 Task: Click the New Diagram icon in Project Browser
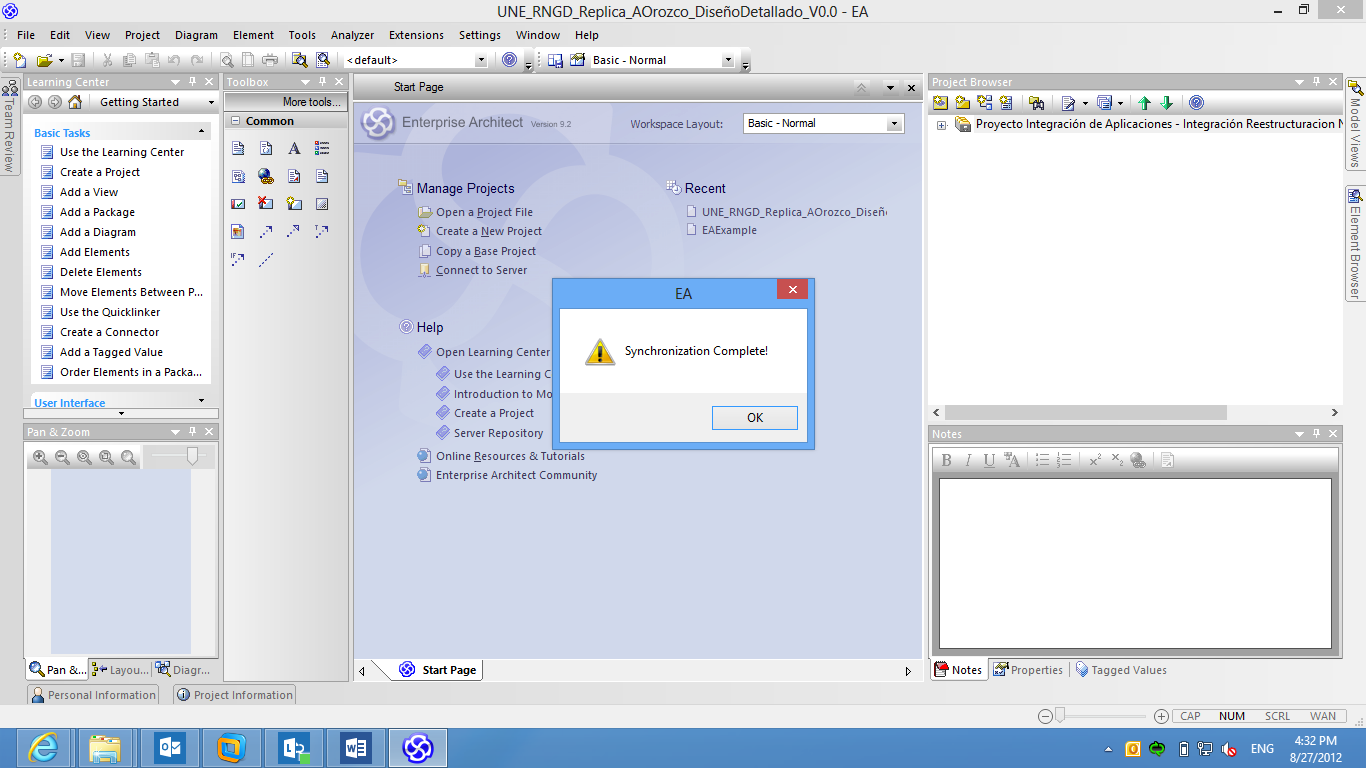(x=984, y=102)
